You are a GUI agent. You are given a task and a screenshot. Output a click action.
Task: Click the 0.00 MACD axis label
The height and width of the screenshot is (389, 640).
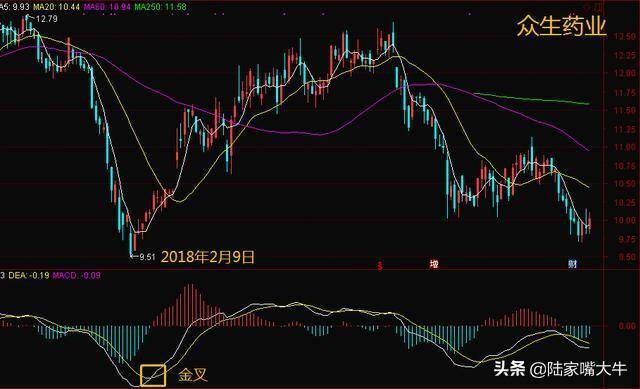click(x=627, y=326)
